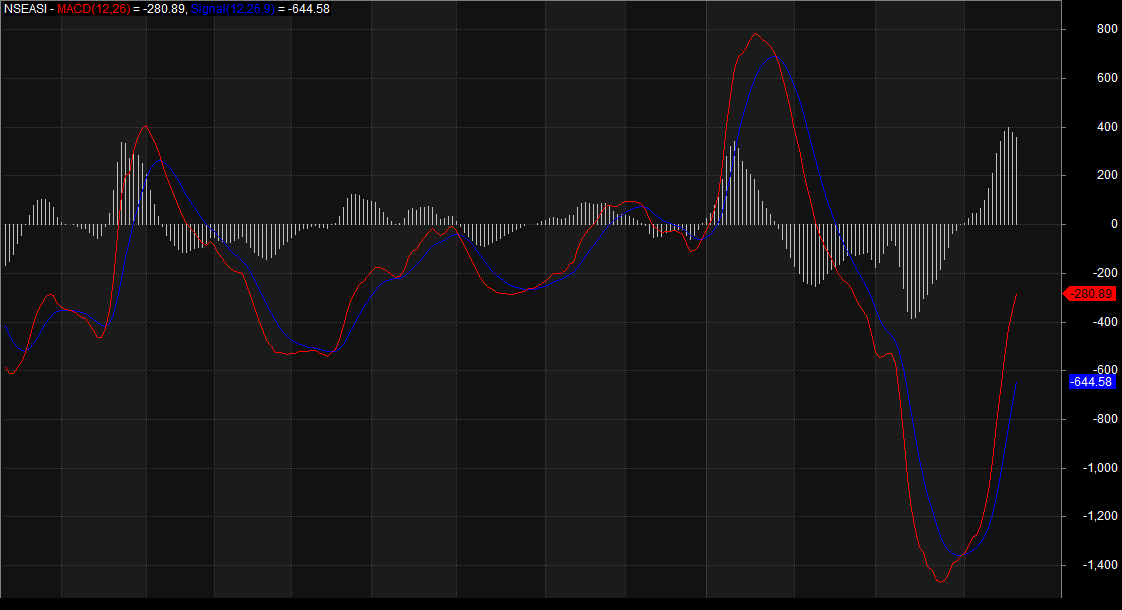Click the -1,000 axis label
The height and width of the screenshot is (610, 1122).
(1101, 468)
